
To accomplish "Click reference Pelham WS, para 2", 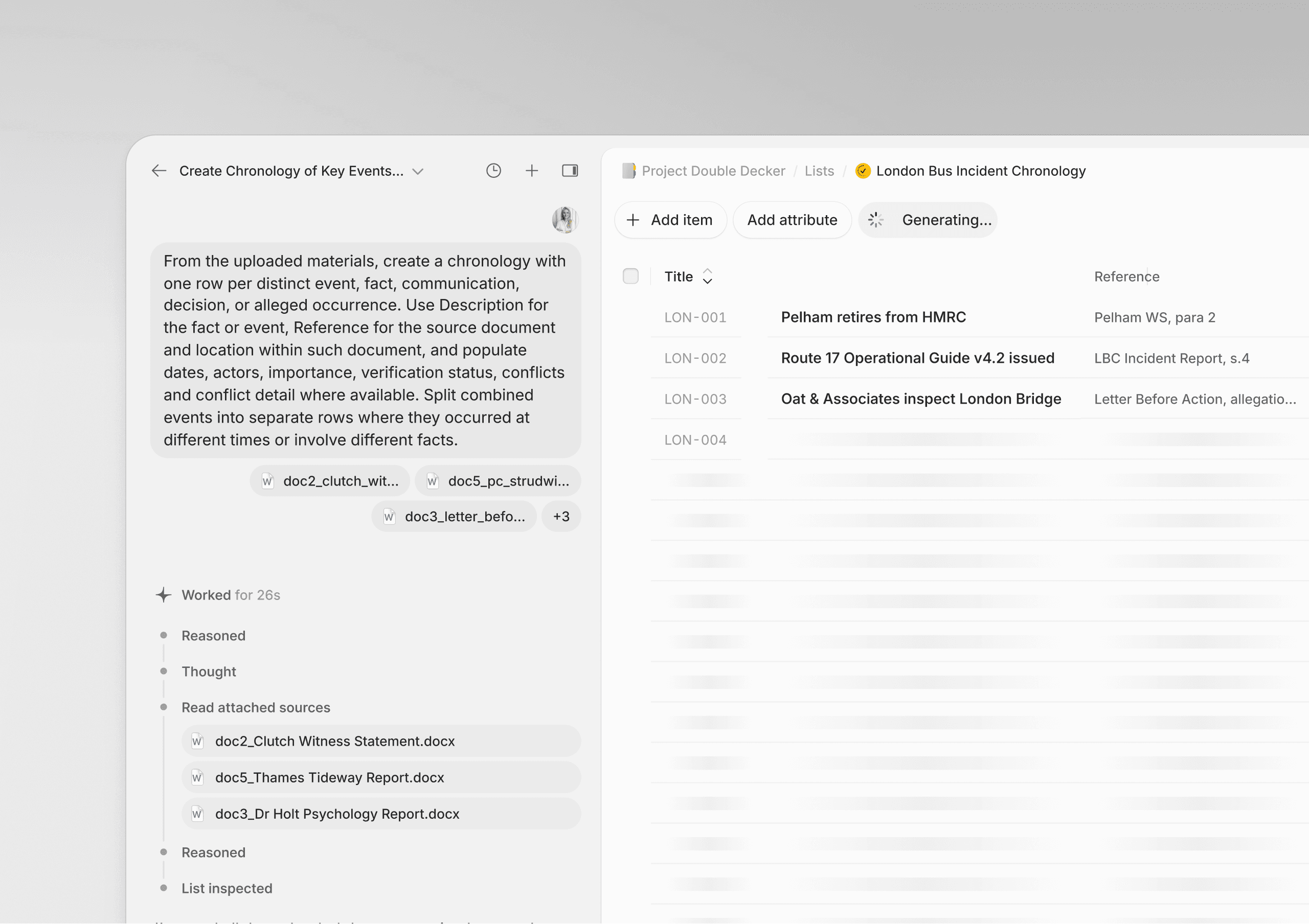I will coord(1155,317).
